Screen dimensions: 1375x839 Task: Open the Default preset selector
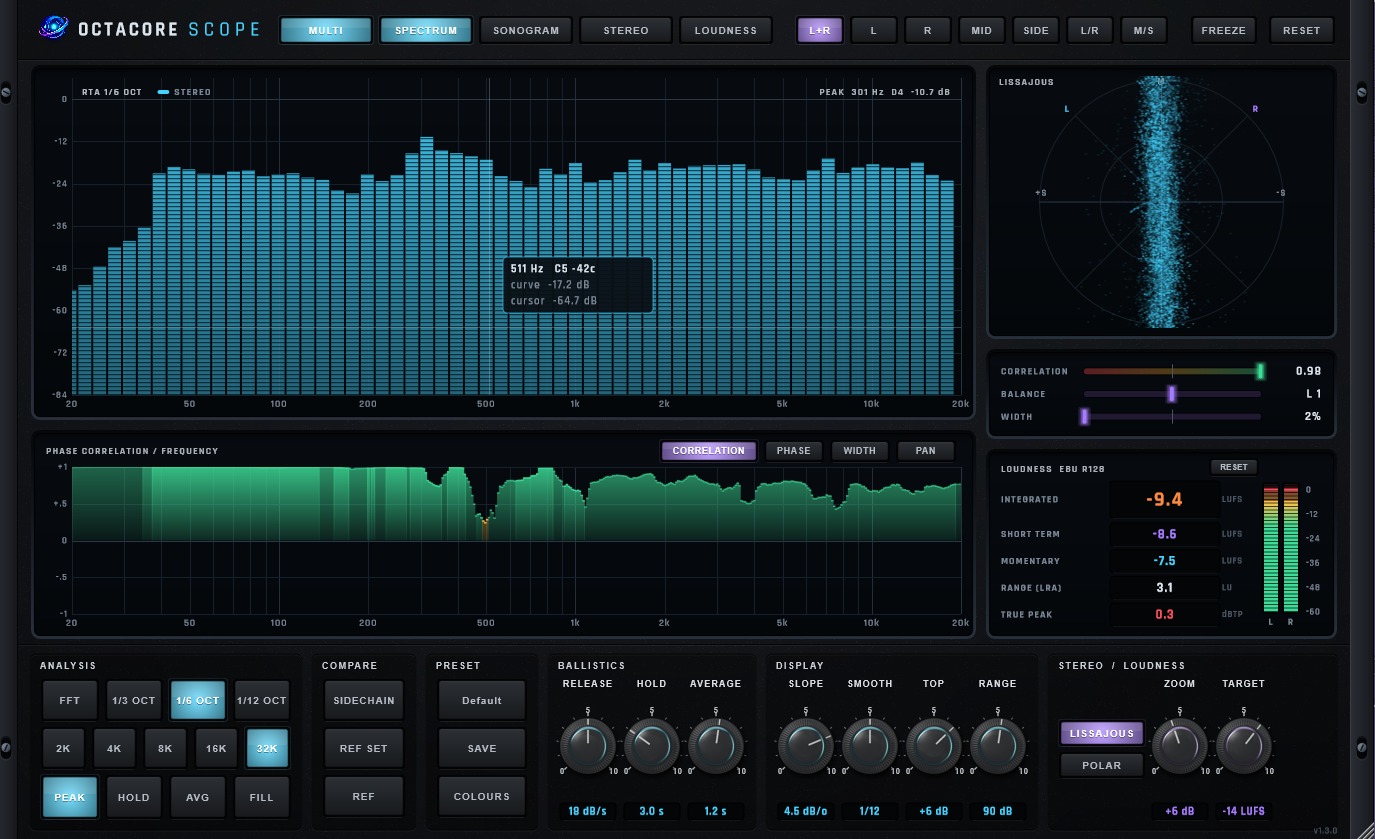pos(482,700)
